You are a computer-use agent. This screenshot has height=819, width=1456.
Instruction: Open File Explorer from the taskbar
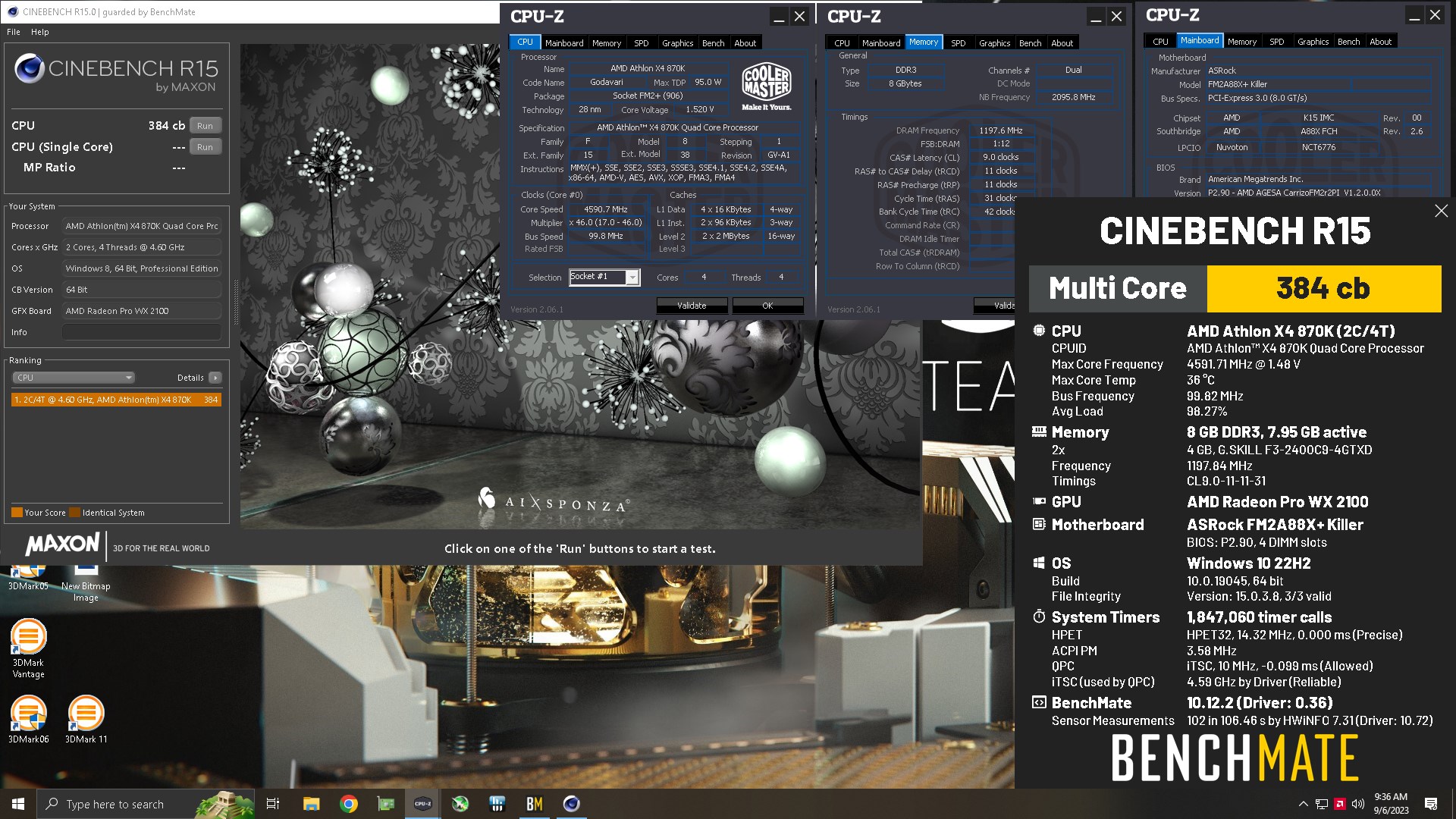pyautogui.click(x=311, y=804)
